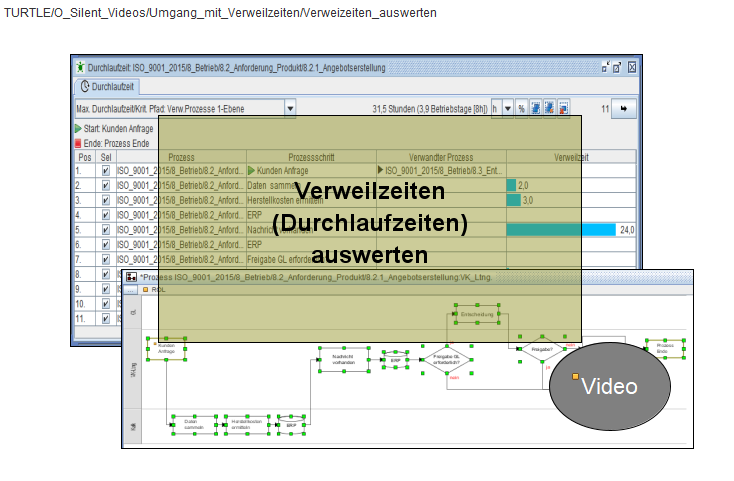Select the 2,0 Verweilzeit bar in row 2
The width and height of the screenshot is (734, 481).
(511, 185)
